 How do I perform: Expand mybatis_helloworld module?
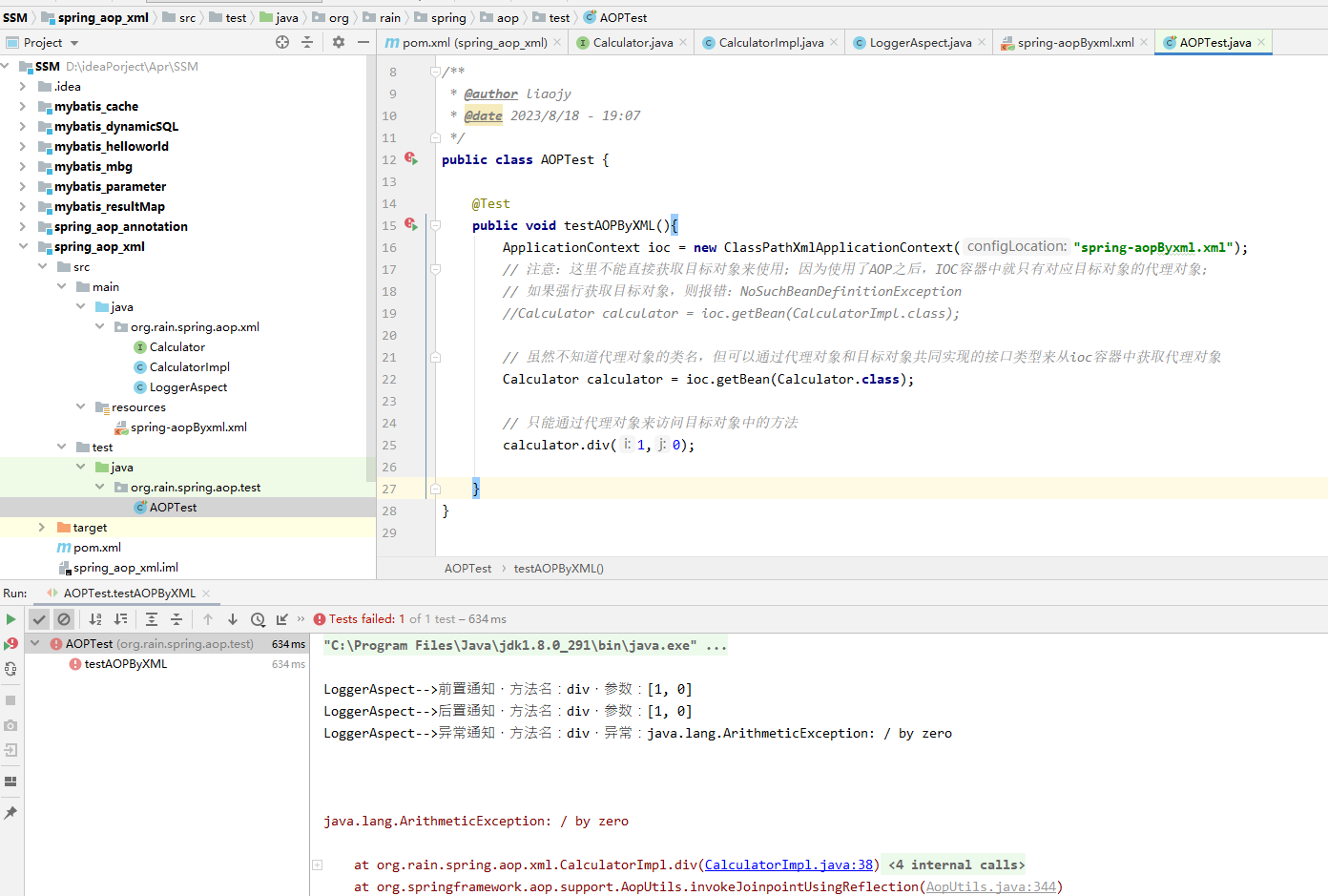[x=22, y=146]
